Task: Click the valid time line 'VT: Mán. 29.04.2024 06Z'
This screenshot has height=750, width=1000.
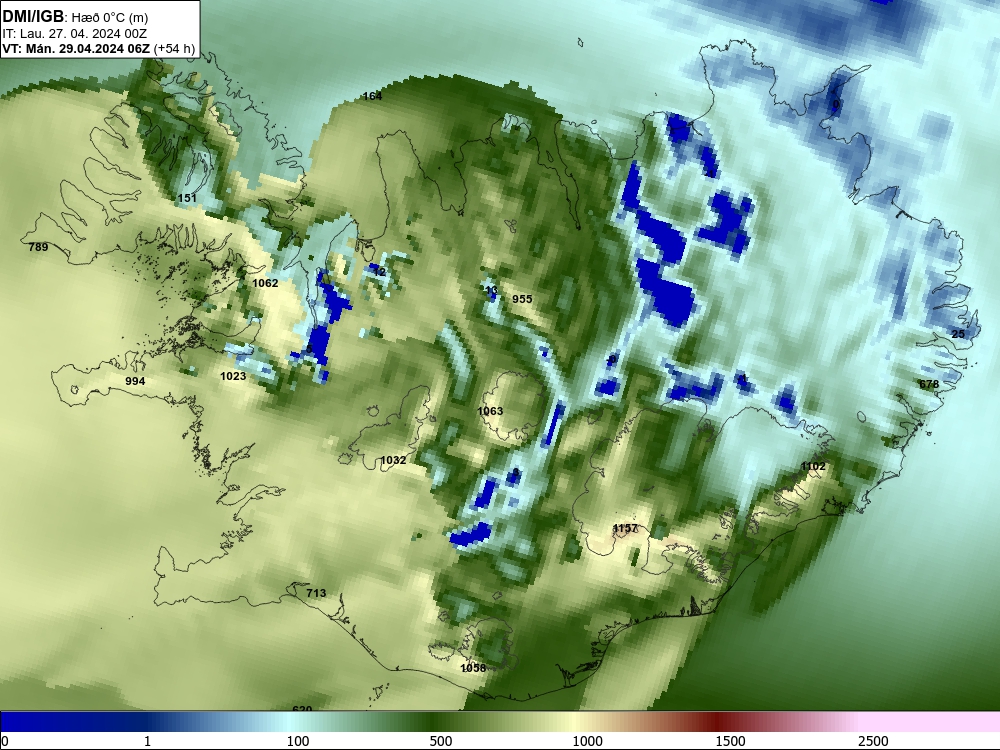Action: (78, 49)
